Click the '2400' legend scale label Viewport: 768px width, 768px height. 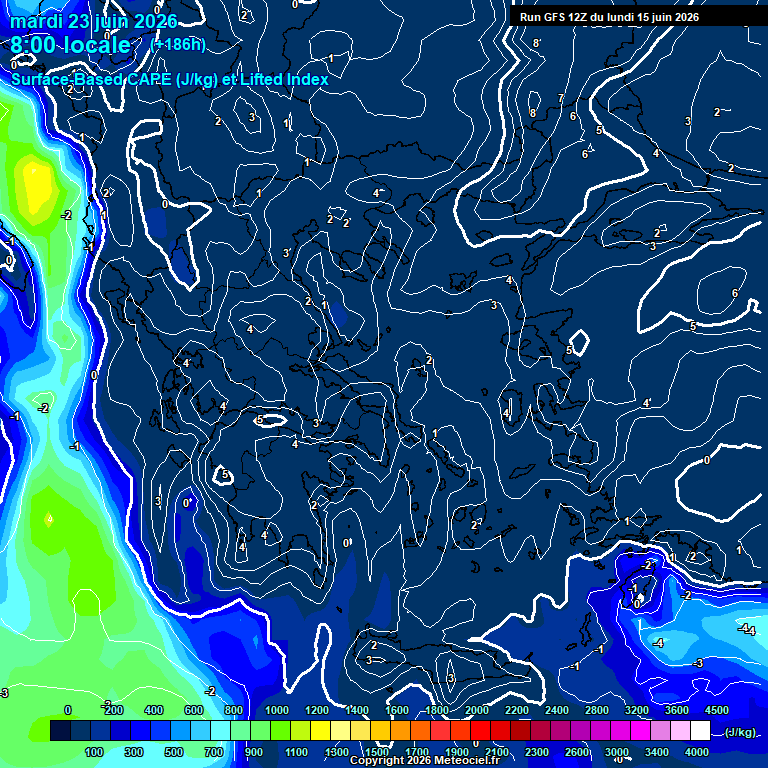coord(557,710)
